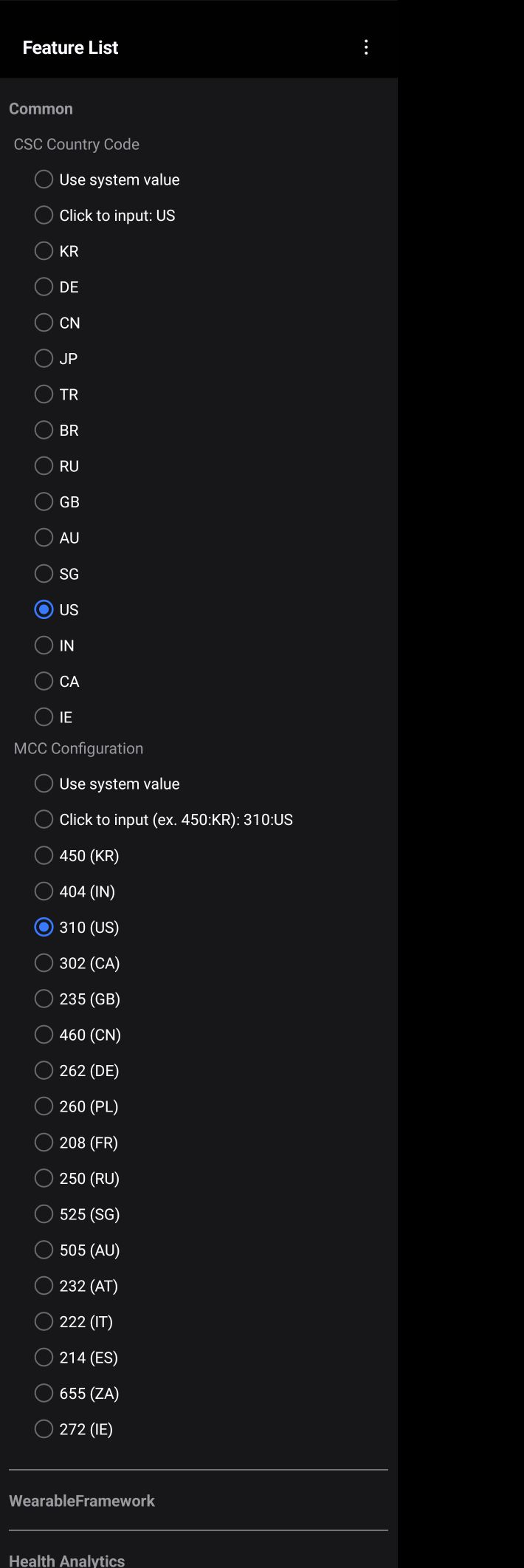
Task: Select KR as CSC country code
Action: pos(44,251)
